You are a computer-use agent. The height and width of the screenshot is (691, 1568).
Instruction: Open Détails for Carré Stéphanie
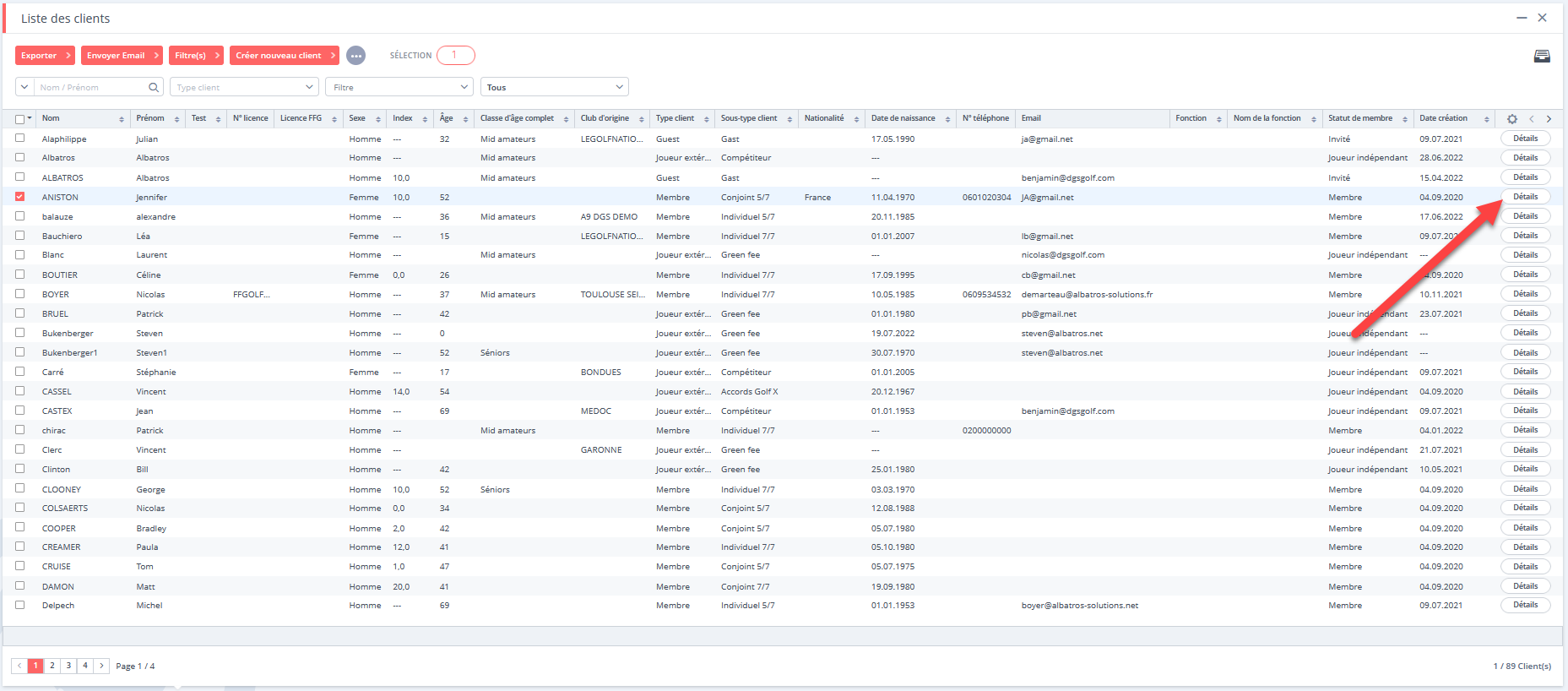(x=1525, y=372)
